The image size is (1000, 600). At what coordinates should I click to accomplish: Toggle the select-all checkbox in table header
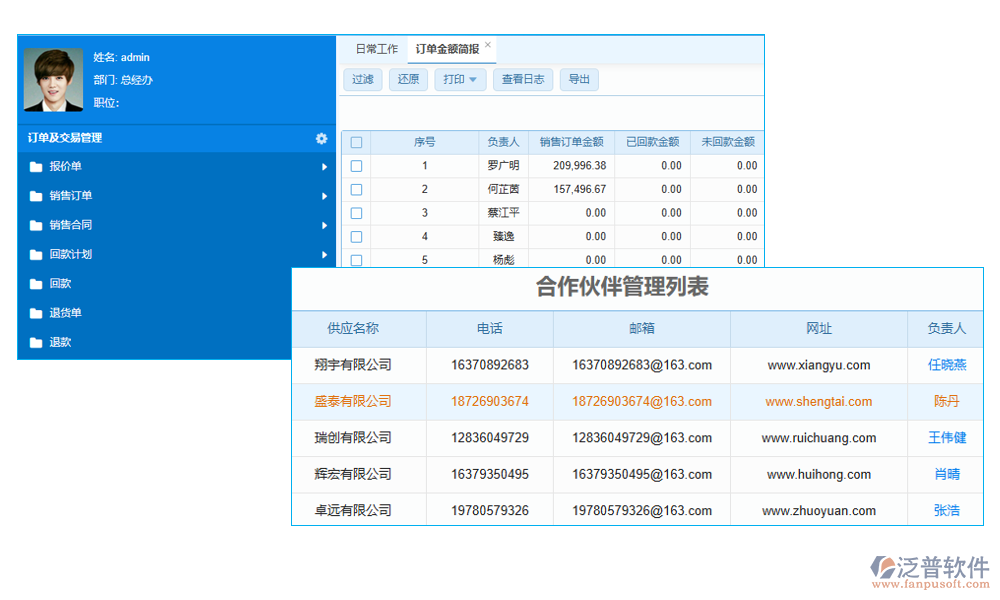(356, 142)
